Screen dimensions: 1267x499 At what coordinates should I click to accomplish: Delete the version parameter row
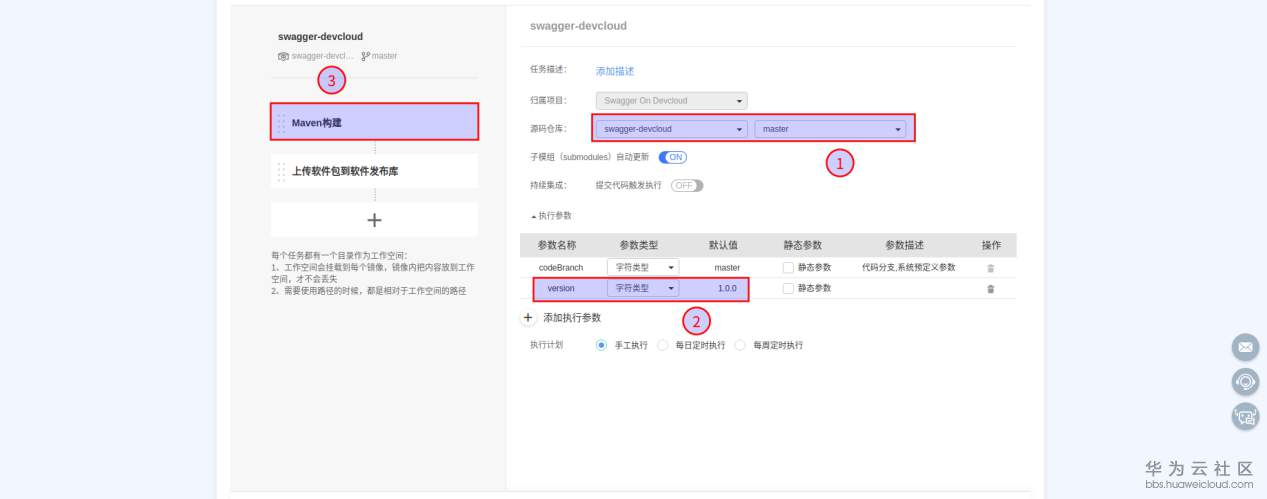pos(990,288)
